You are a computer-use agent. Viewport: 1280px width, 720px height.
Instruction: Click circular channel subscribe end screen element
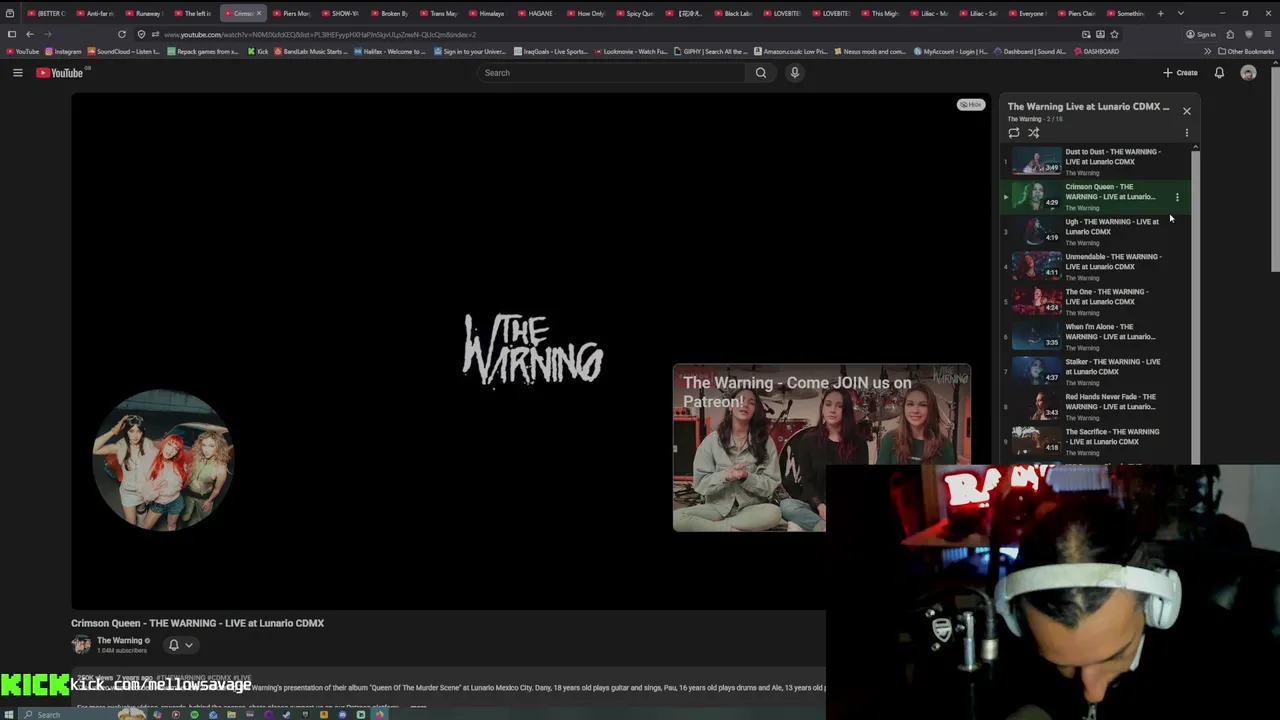tap(163, 460)
